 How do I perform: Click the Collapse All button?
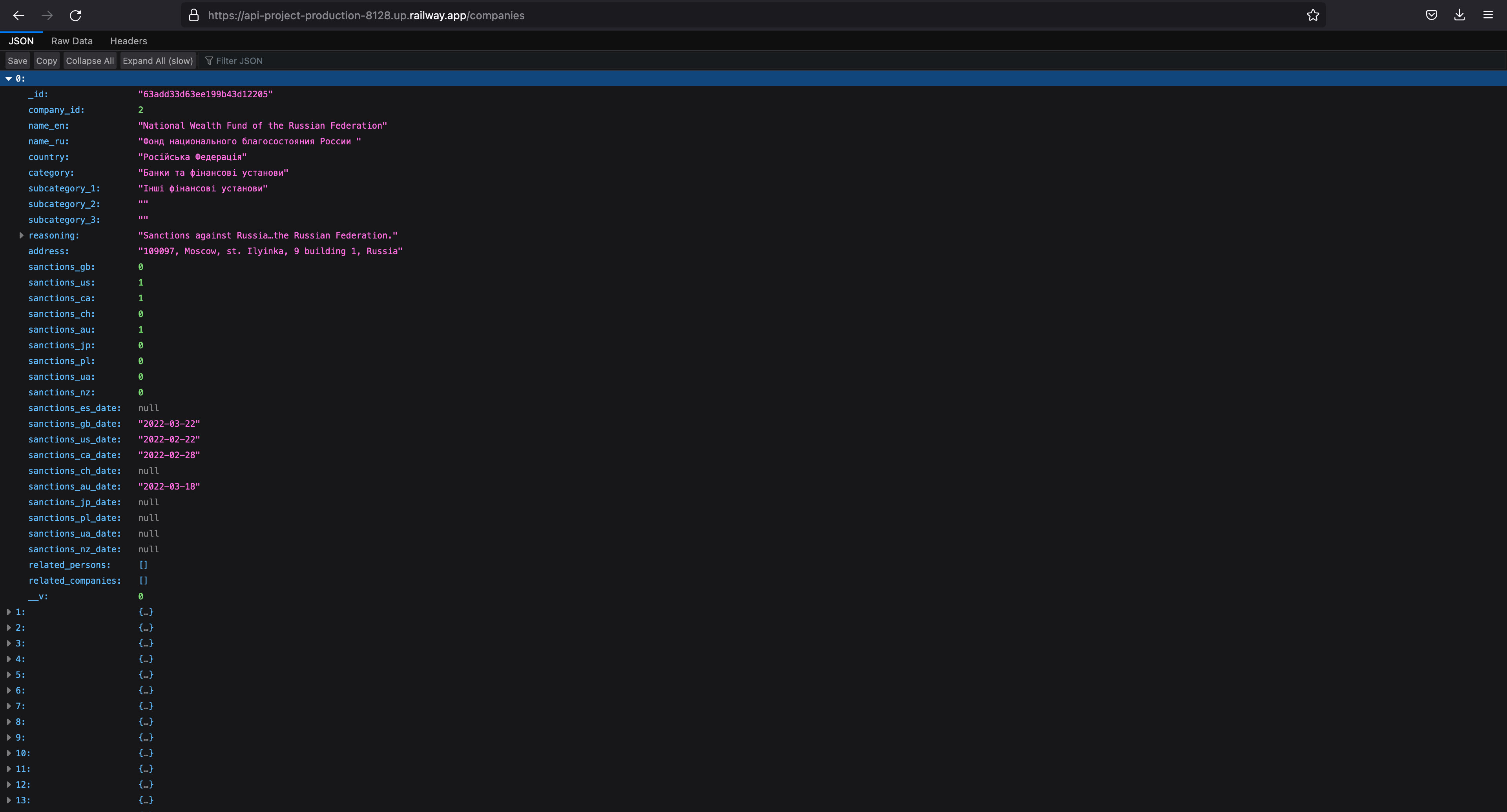coord(89,61)
